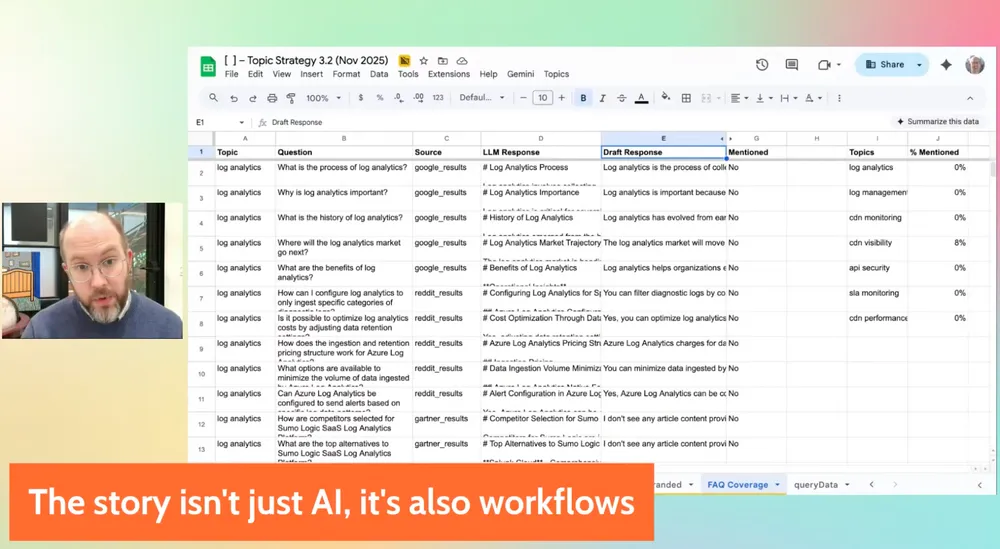This screenshot has width=1000, height=549.
Task: Switch to the queryData sheet tab
Action: [x=815, y=484]
